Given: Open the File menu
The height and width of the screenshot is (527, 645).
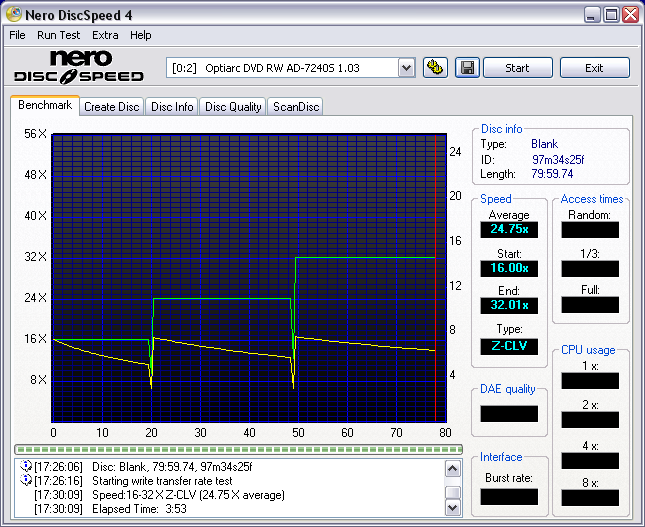Looking at the screenshot, I should pyautogui.click(x=17, y=35).
